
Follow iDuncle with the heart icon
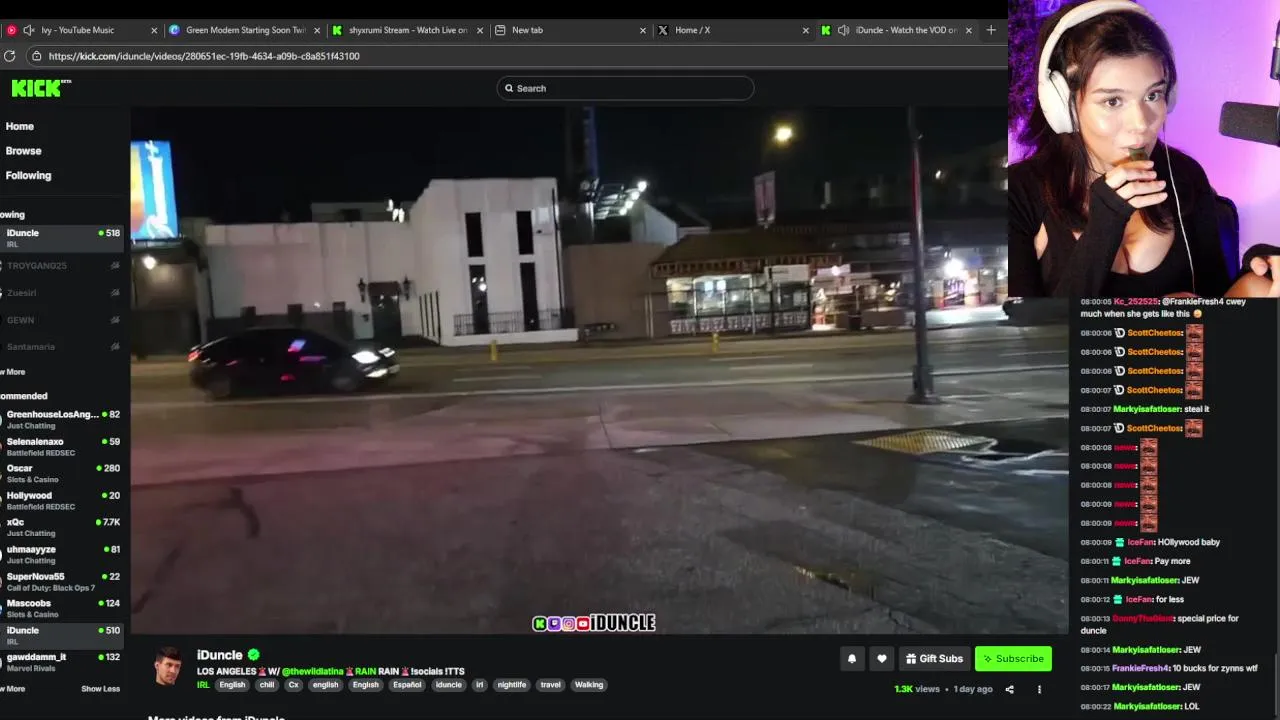click(882, 659)
